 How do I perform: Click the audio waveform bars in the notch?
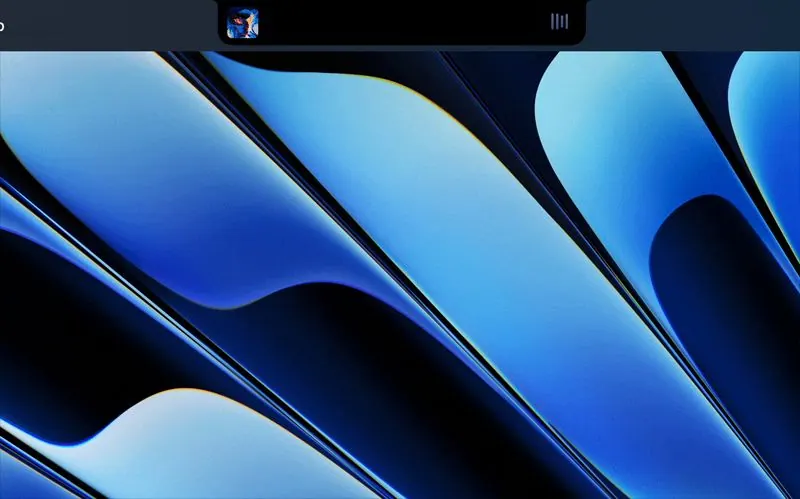(x=559, y=21)
